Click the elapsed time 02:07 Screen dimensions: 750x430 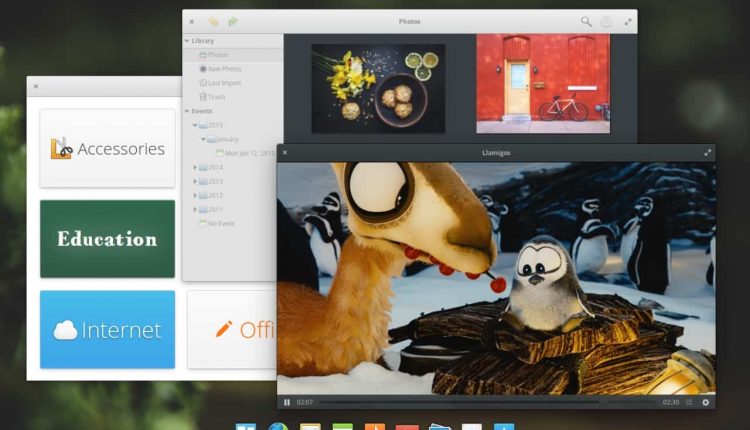click(x=305, y=402)
